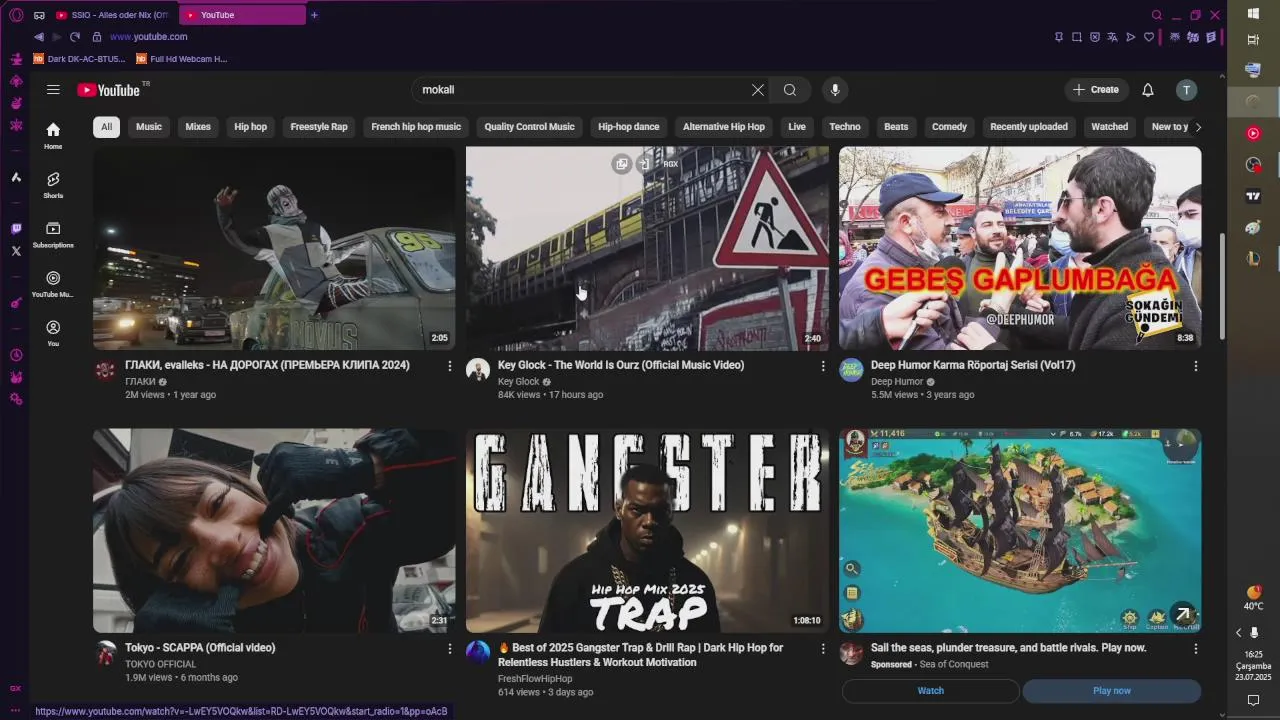Select the Techno filter chip

click(x=845, y=127)
